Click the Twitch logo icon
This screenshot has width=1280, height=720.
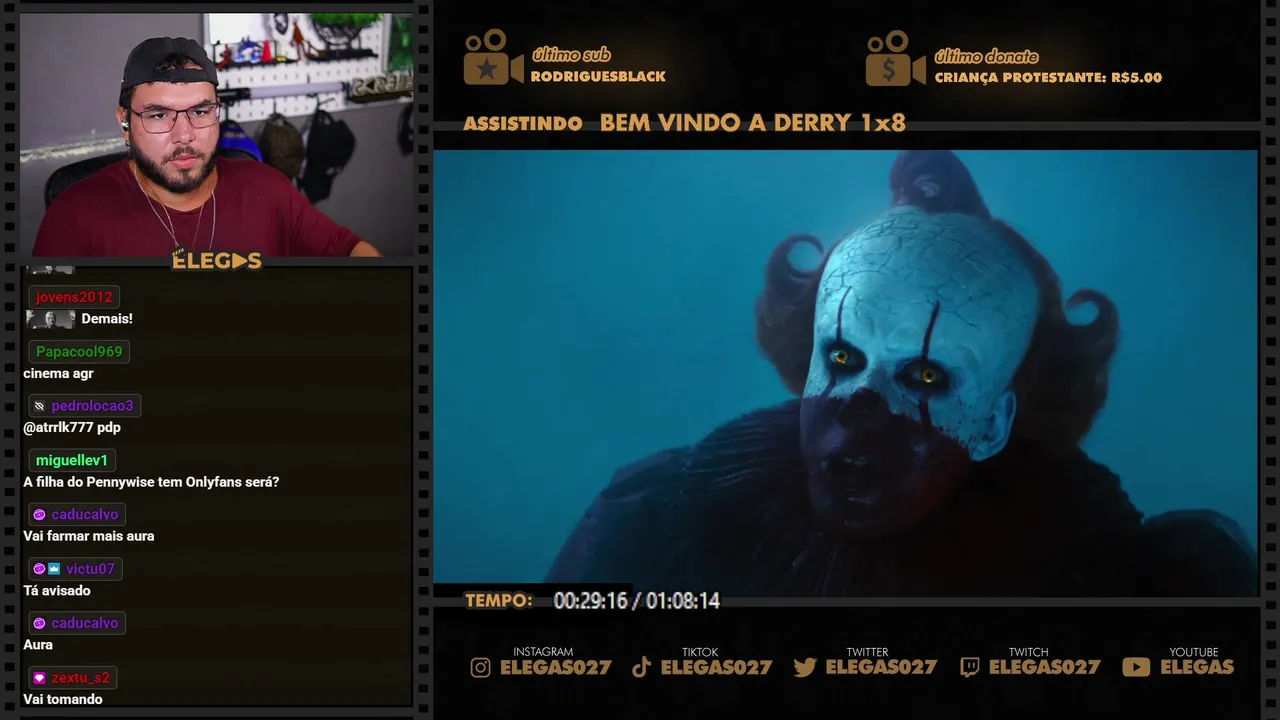[969, 668]
